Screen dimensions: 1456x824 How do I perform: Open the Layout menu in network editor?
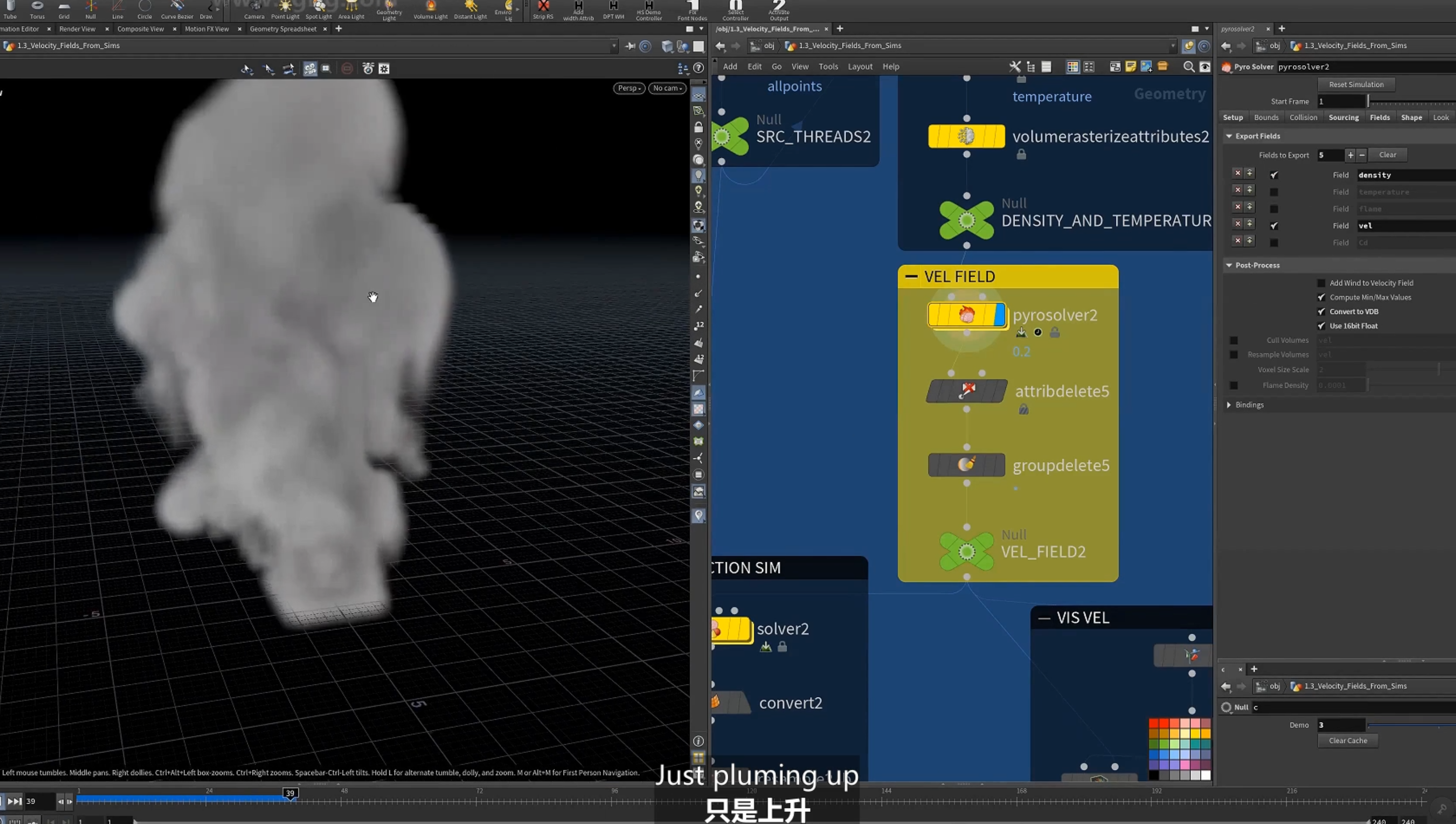click(x=860, y=67)
